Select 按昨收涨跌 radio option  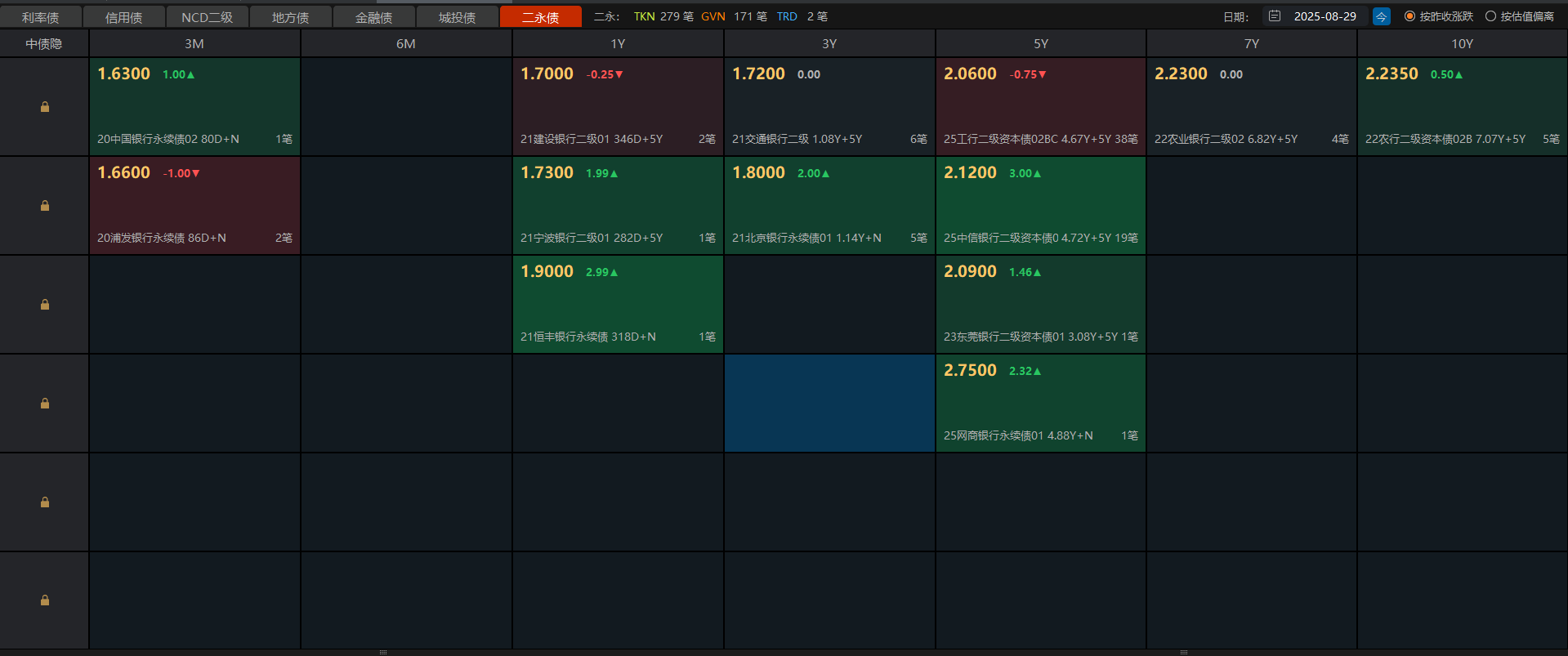pyautogui.click(x=1439, y=16)
